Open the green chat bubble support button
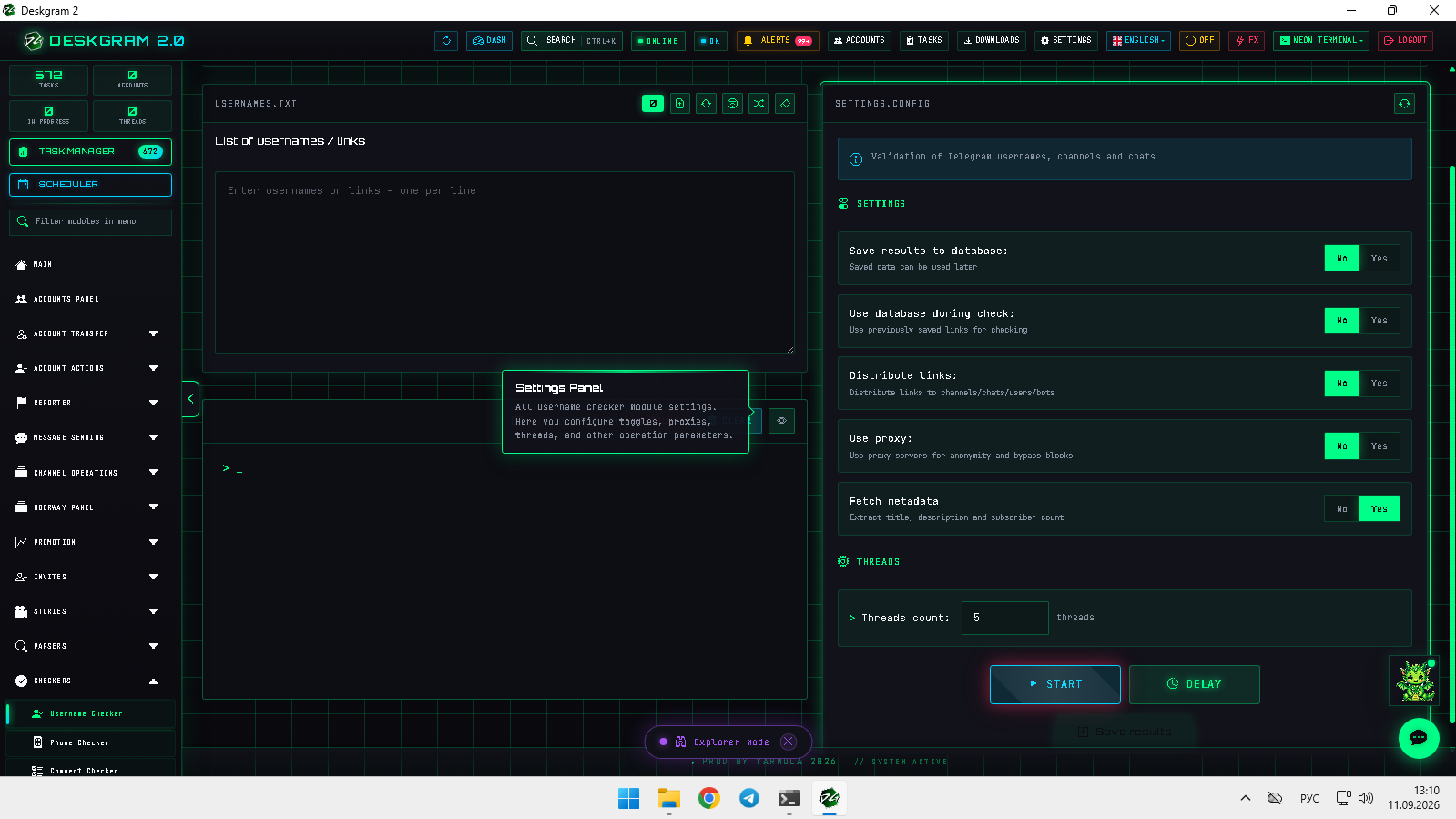Screen dimensions: 1456x819 coord(1419,738)
